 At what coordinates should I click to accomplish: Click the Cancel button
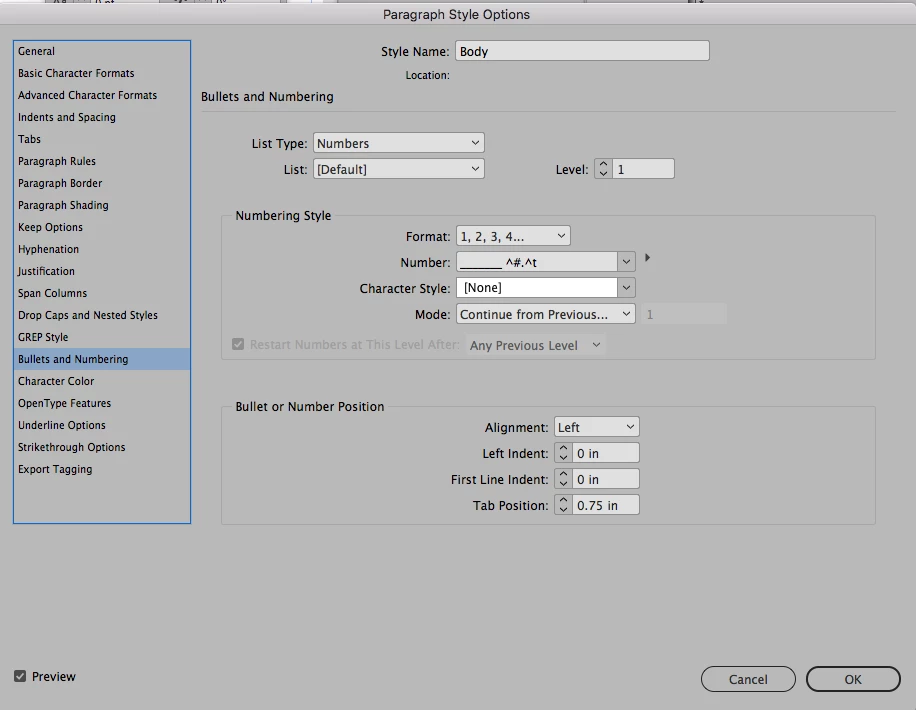748,679
